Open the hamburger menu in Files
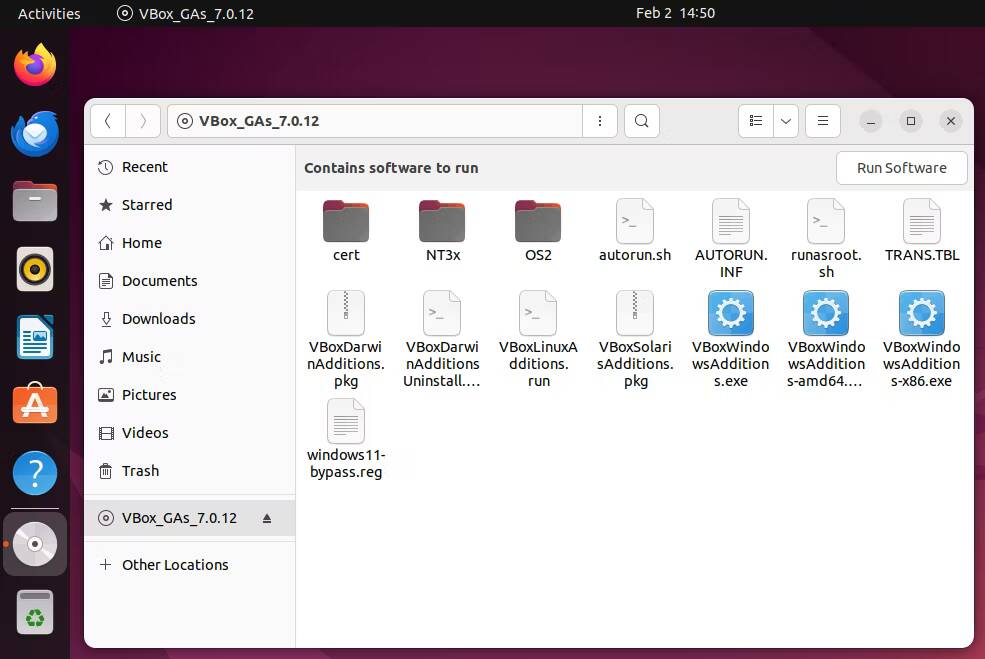 pyautogui.click(x=822, y=120)
